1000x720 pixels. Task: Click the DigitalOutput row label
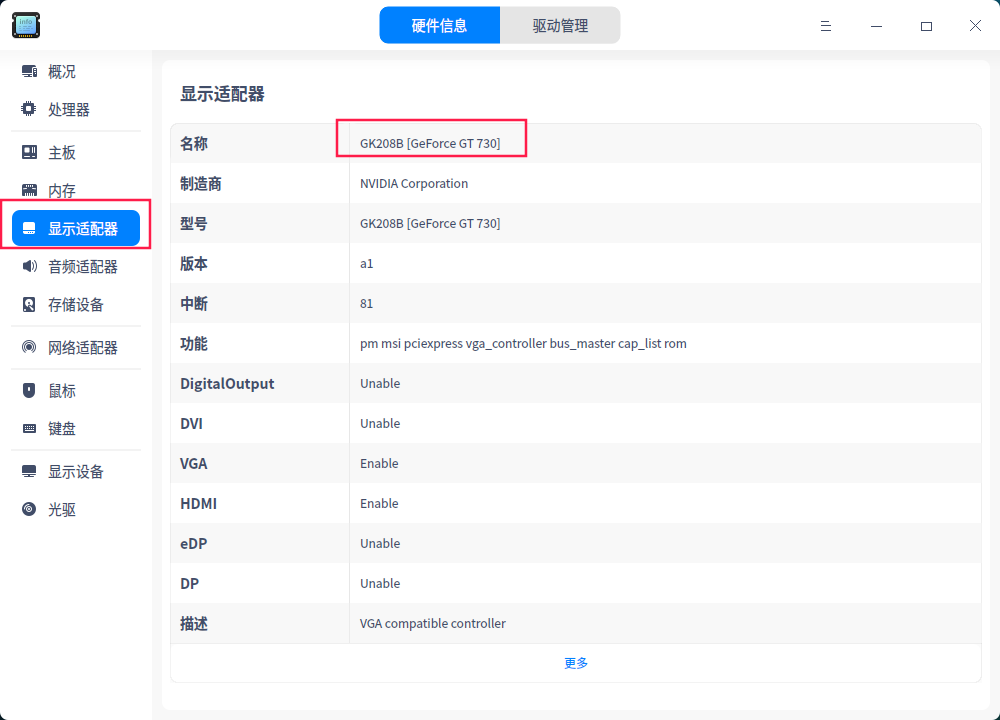[x=227, y=383]
